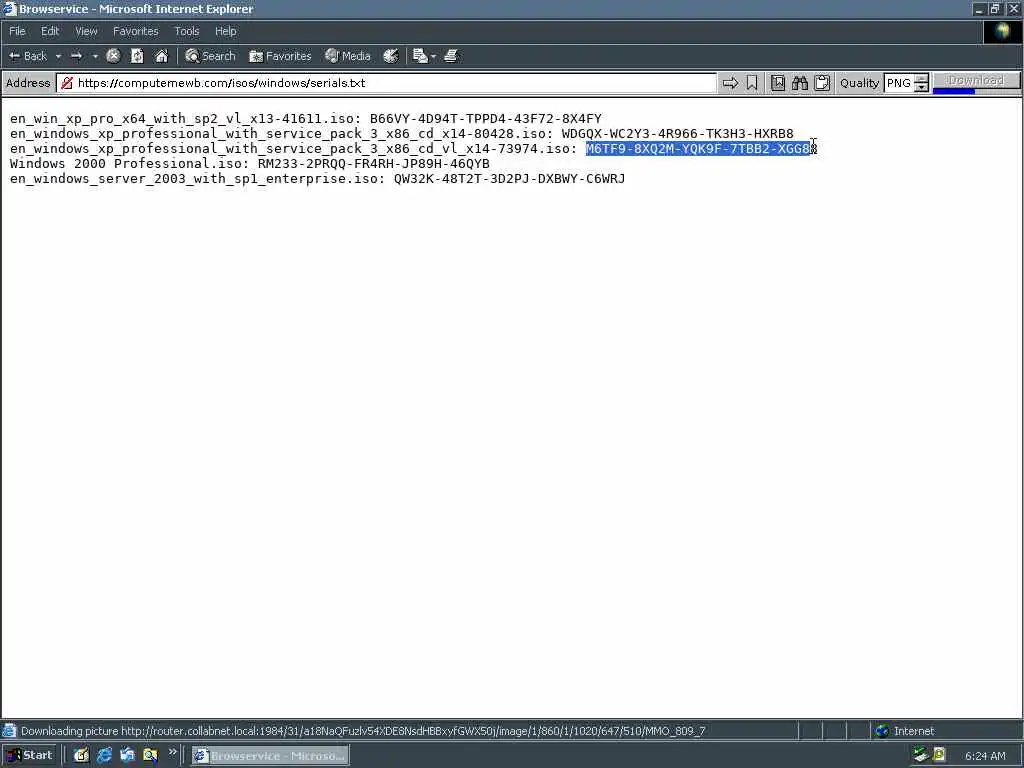Click the second system tray icon

(939, 756)
